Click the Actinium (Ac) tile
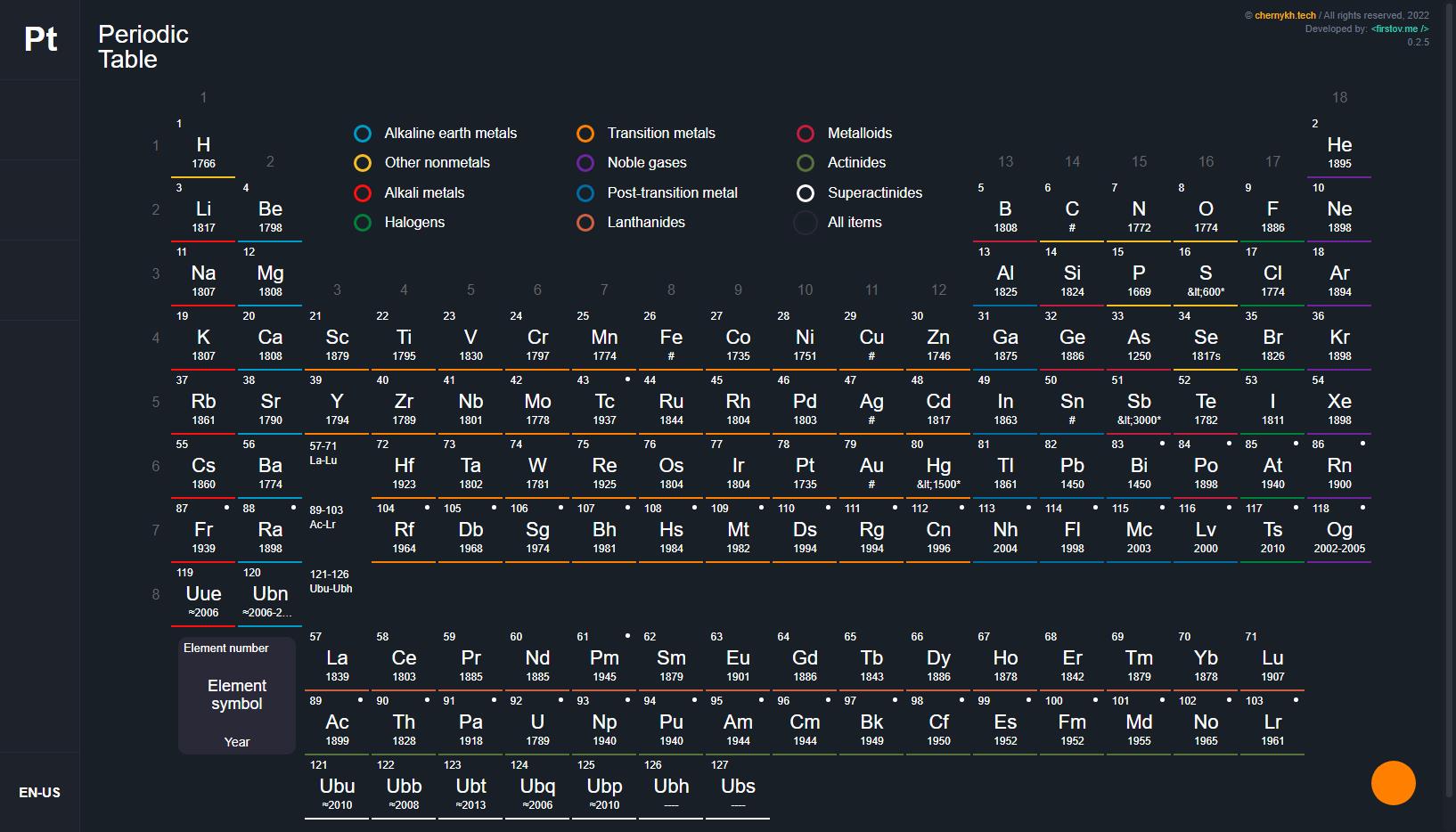The height and width of the screenshot is (832, 1456). 337,723
